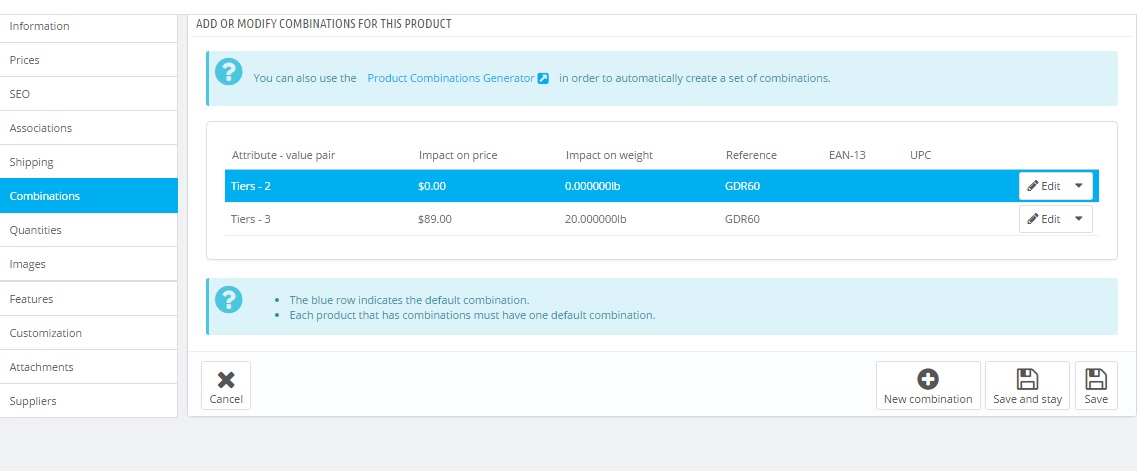Screen dimensions: 1137x471
Task: Expand the dropdown arrow for Tiers - 2
Action: point(1078,186)
